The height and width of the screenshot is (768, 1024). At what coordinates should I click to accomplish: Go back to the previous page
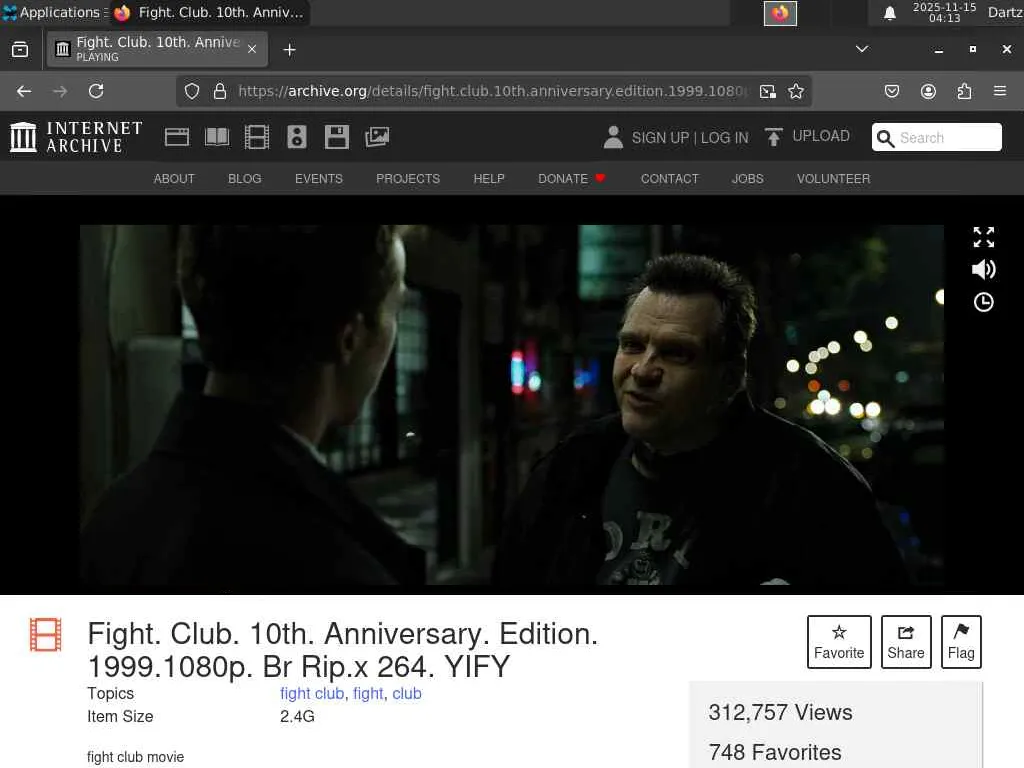[24, 91]
